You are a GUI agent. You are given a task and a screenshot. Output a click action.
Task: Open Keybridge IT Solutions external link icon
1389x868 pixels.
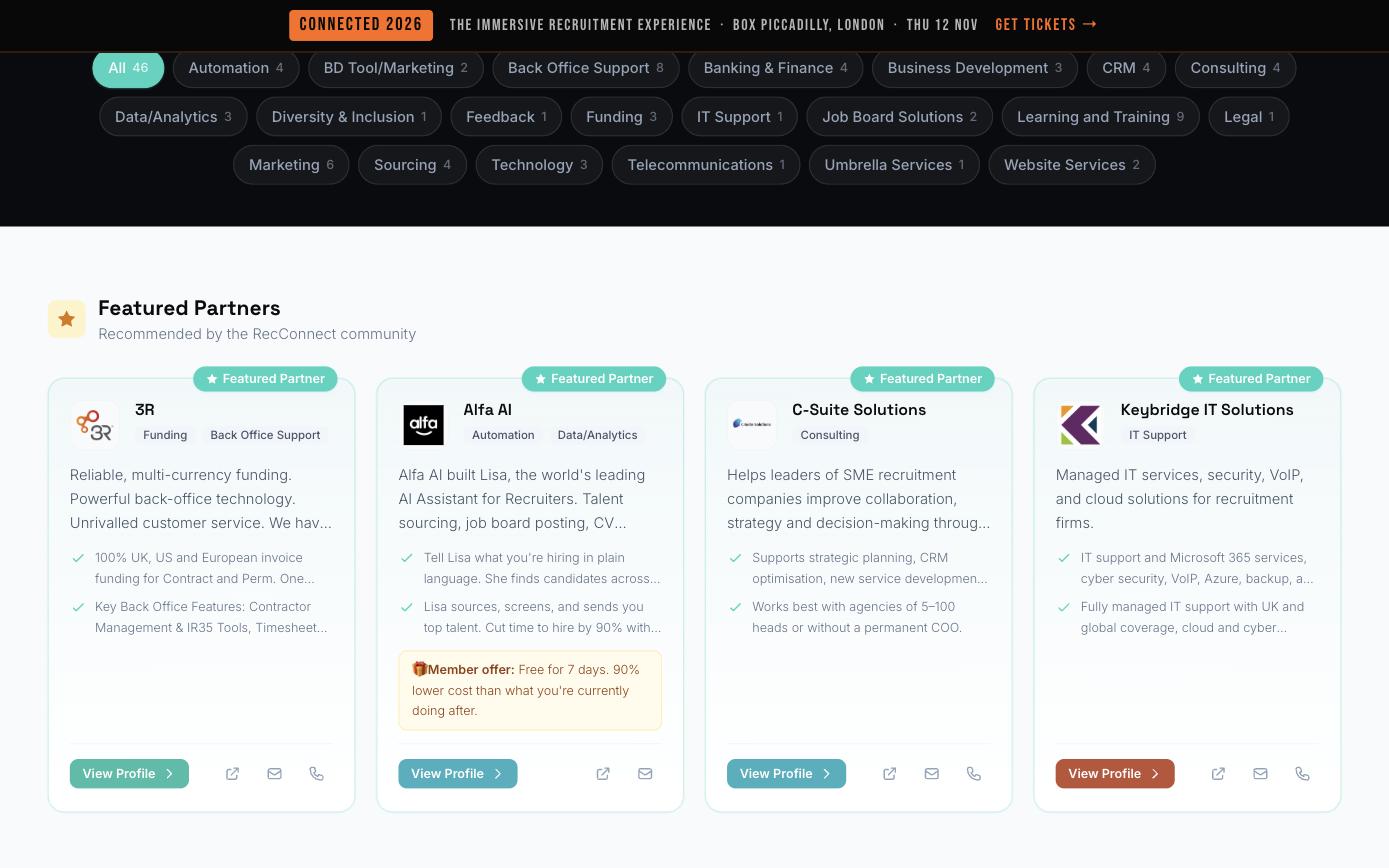(1218, 774)
